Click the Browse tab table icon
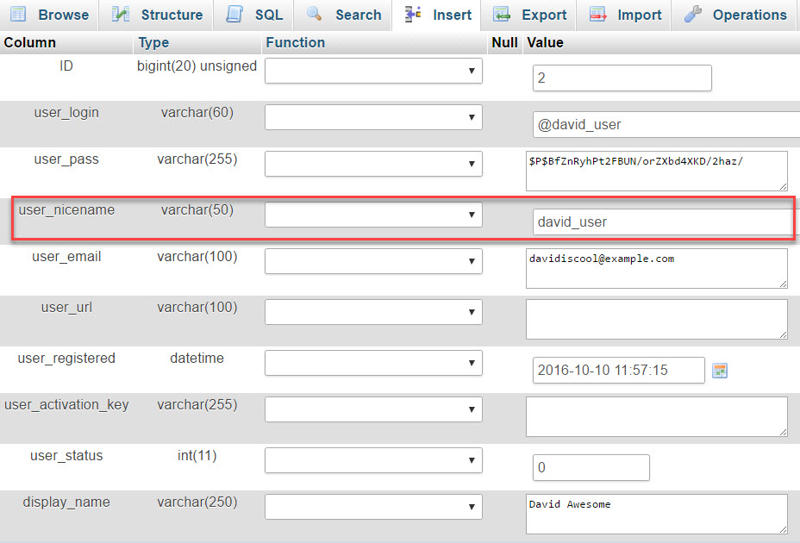Screen dimensions: 800x543 (18, 14)
